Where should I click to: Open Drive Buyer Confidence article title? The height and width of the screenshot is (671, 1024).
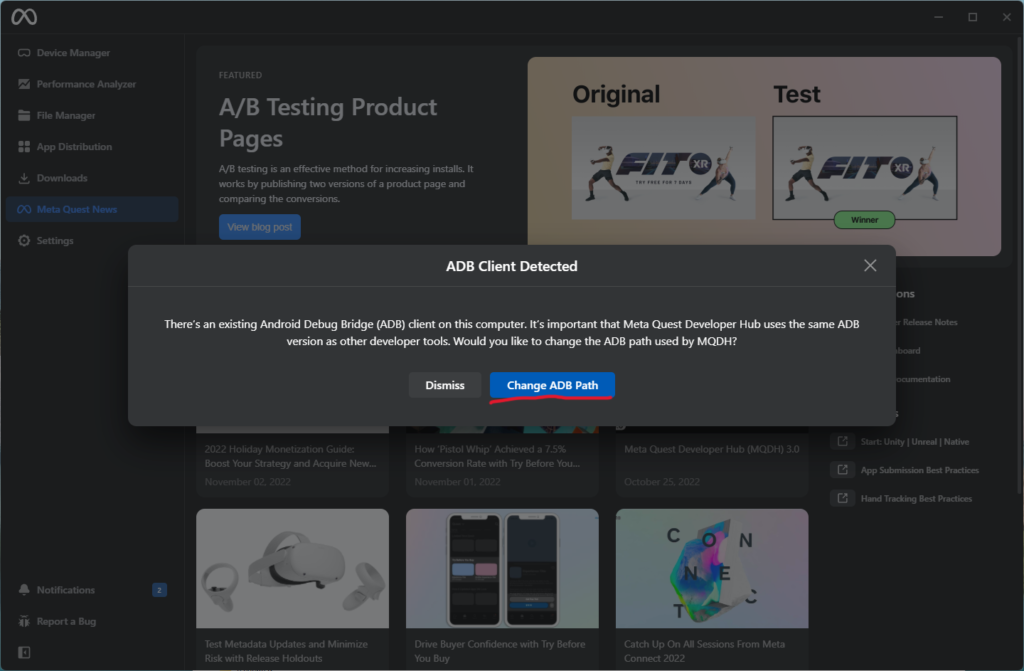point(500,651)
